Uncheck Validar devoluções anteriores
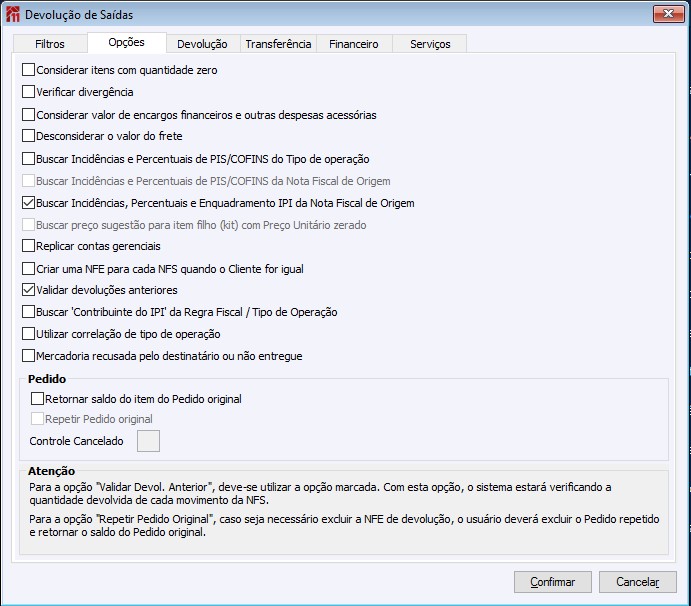Image resolution: width=691 pixels, height=606 pixels. [29, 290]
